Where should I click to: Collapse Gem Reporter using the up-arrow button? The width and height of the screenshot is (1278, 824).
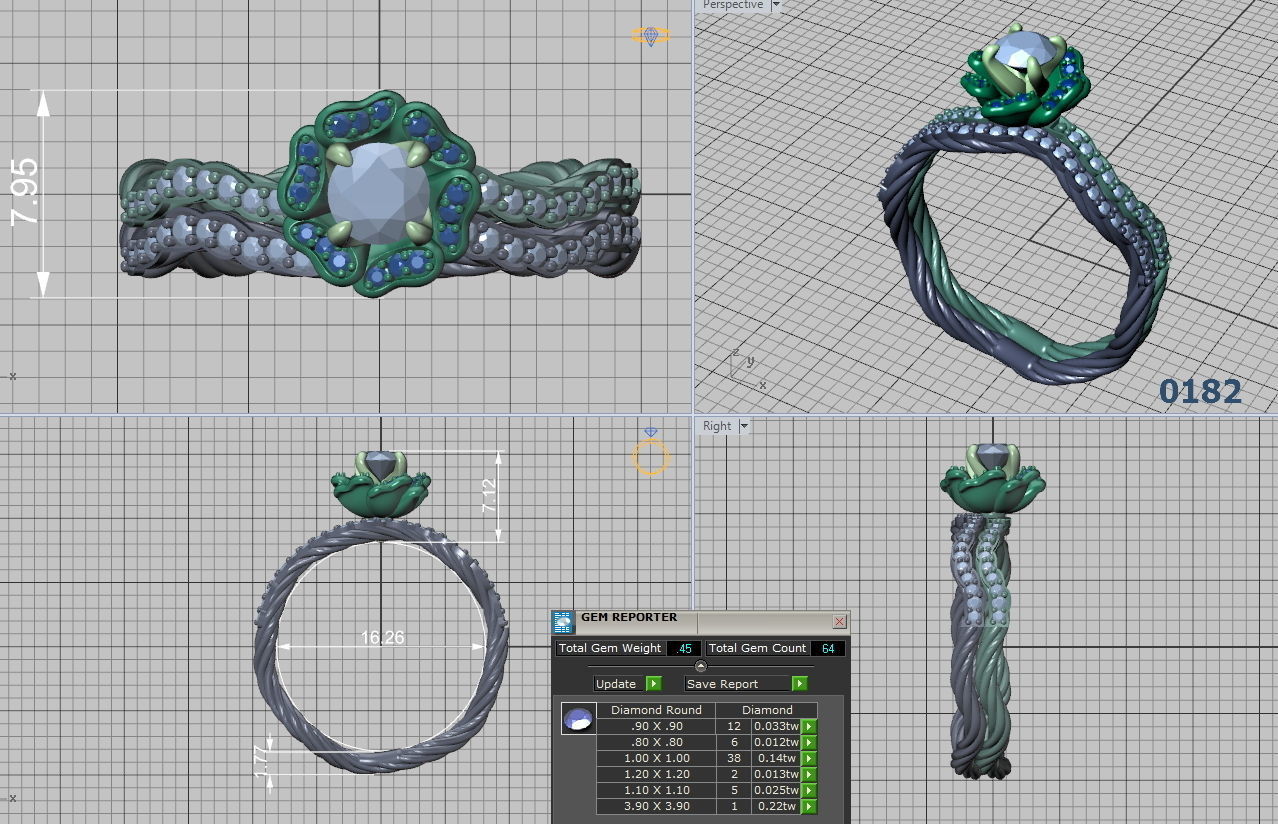coord(700,666)
